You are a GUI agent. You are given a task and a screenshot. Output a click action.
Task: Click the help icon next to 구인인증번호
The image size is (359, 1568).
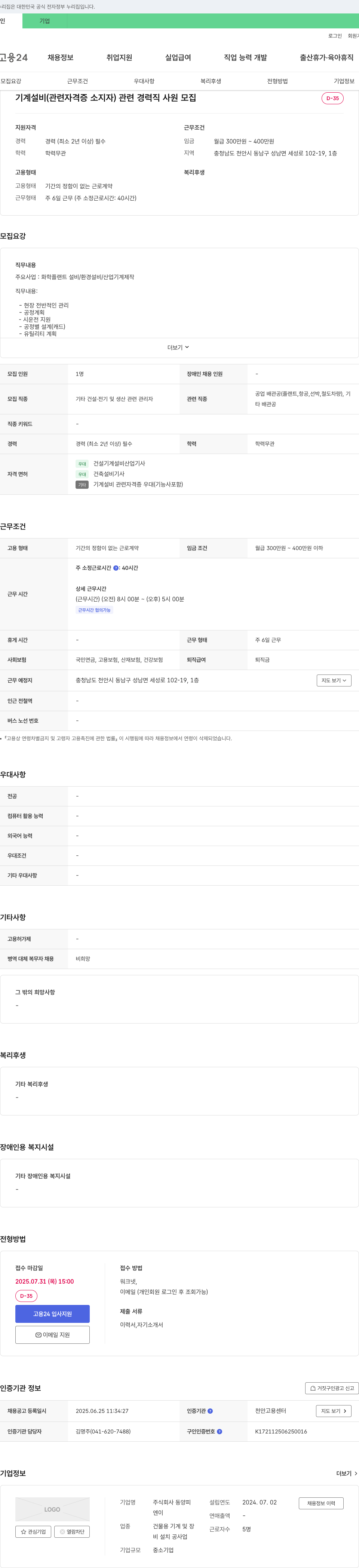(220, 1432)
